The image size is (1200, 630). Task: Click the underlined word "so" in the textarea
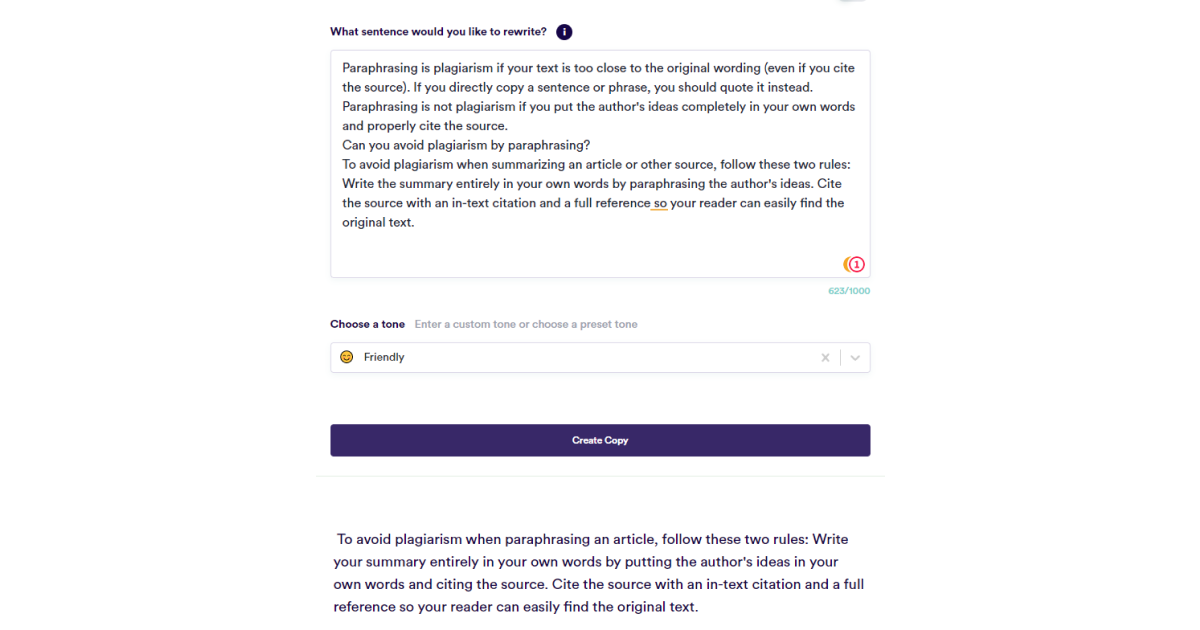pyautogui.click(x=660, y=203)
